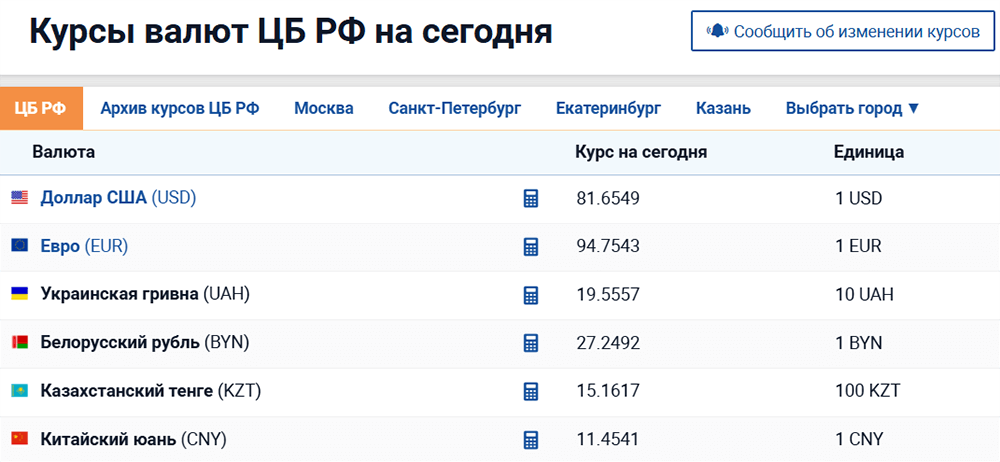Image resolution: width=1000 pixels, height=462 pixels.
Task: Open the Архив курсов ЦБ РФ tab
Action: click(x=180, y=109)
